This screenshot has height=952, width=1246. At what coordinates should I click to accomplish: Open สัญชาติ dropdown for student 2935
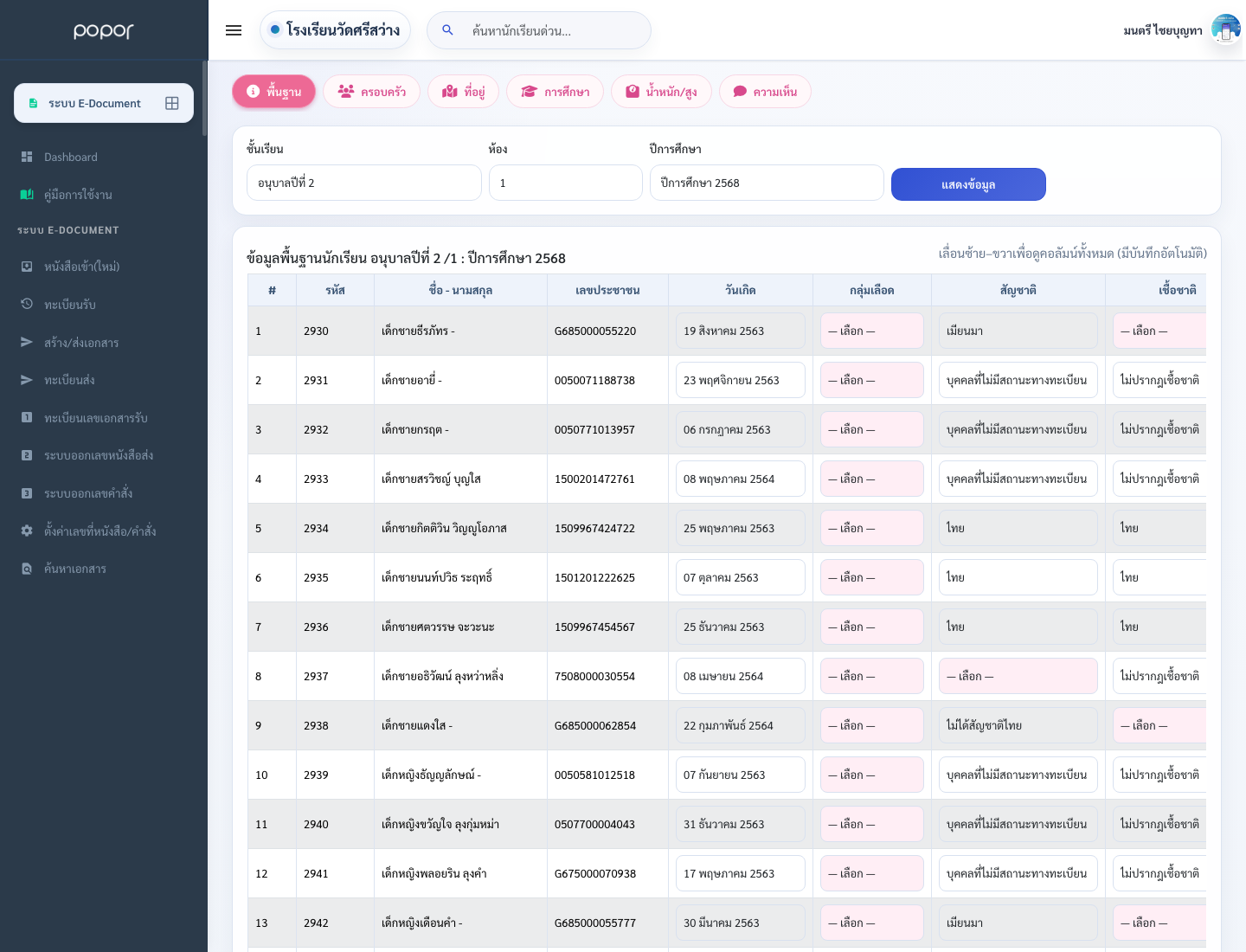[1018, 577]
